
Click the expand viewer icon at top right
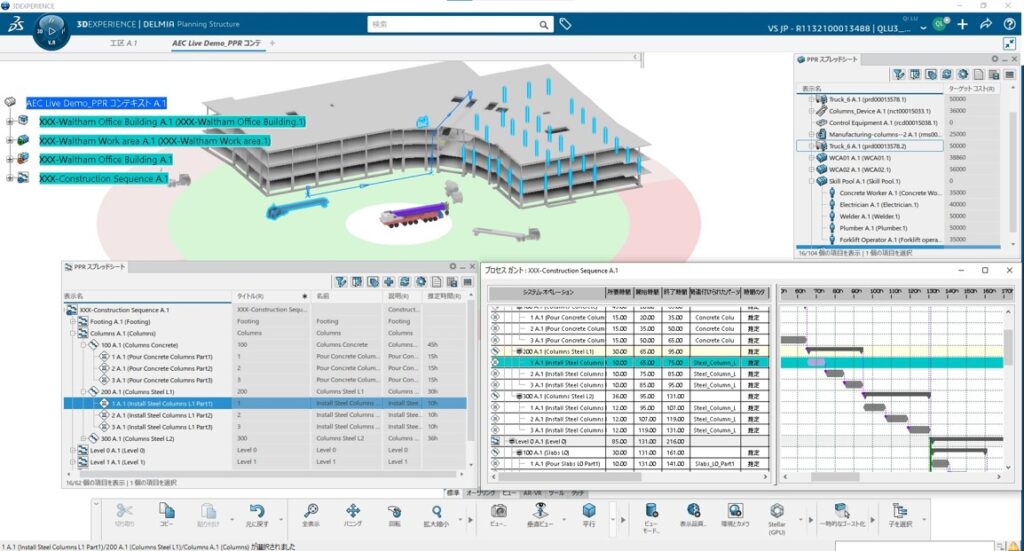[x=1010, y=44]
